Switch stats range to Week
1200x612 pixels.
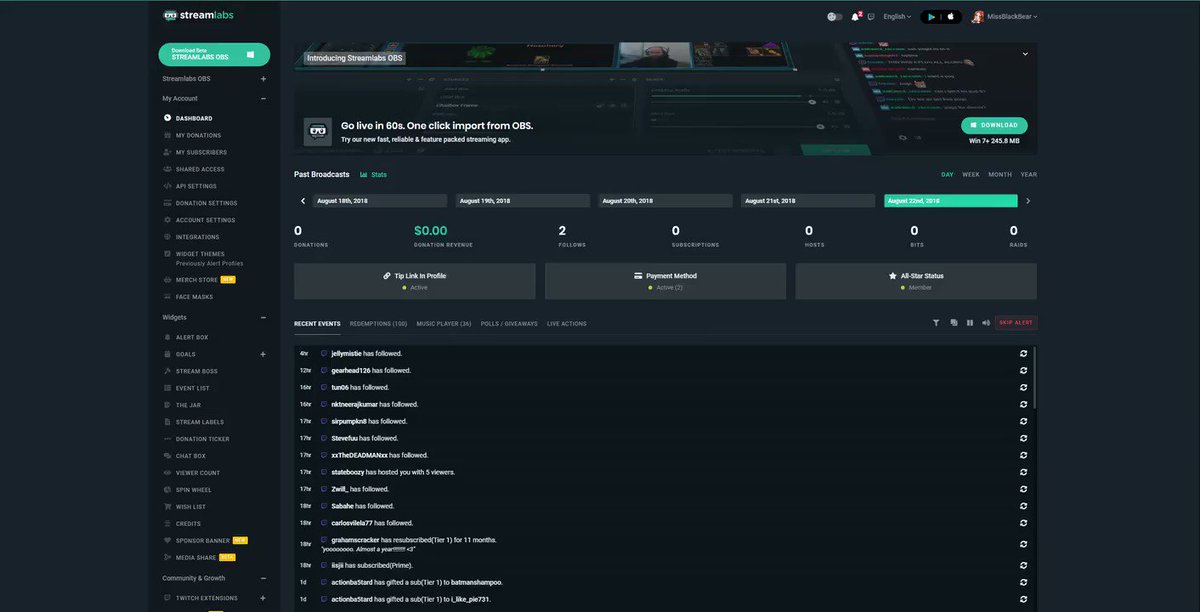(x=971, y=175)
